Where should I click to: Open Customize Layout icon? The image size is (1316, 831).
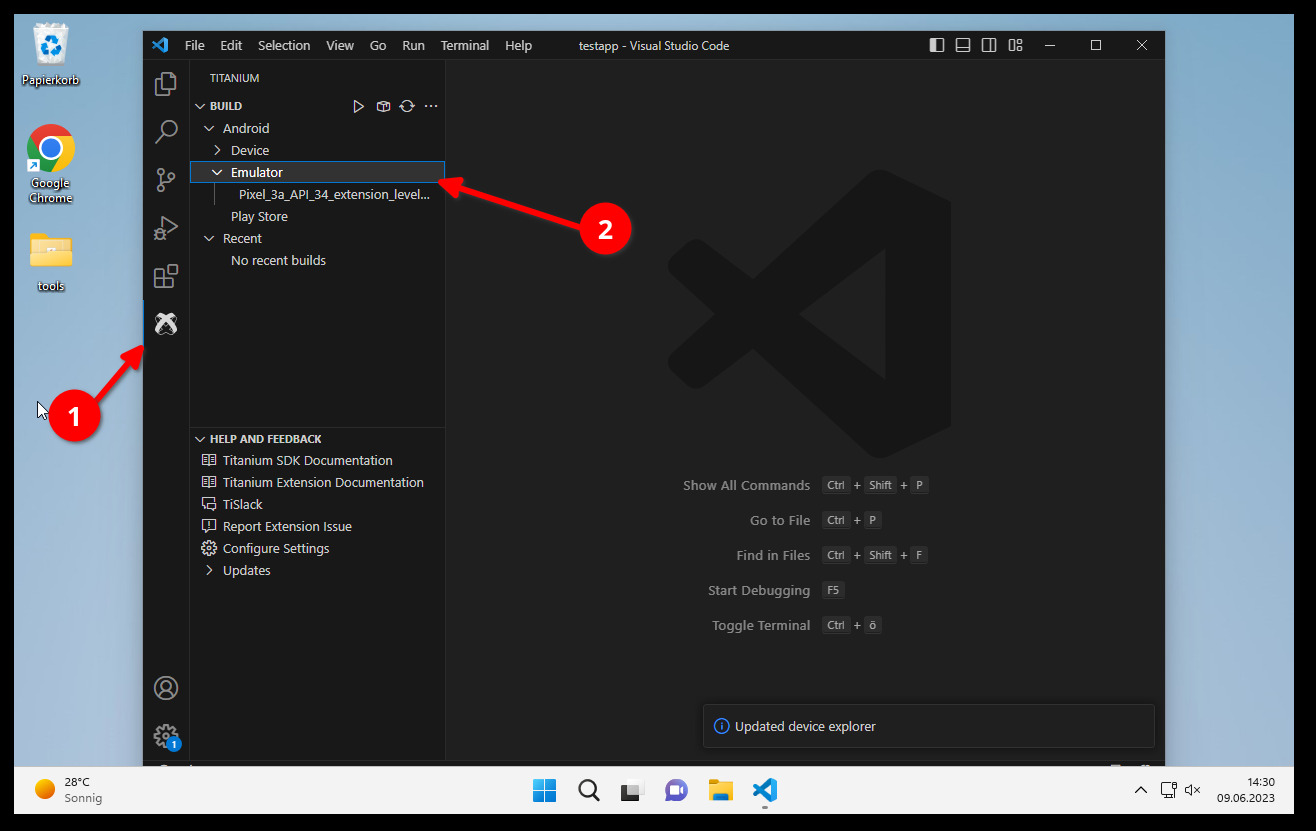tap(1015, 45)
